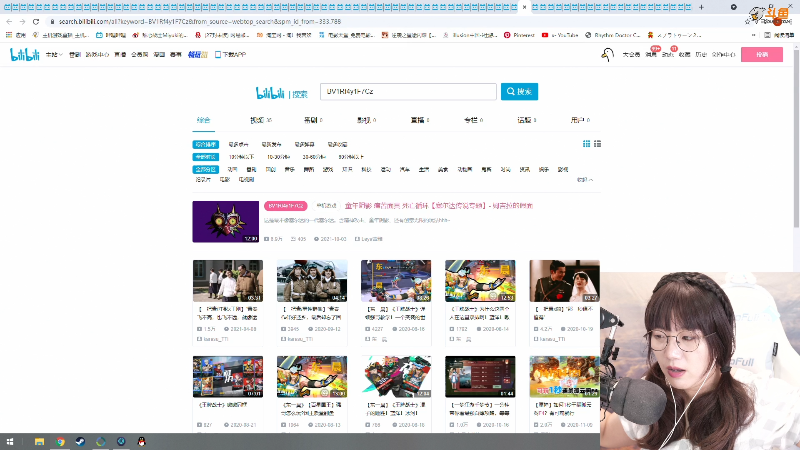Viewport: 800px width, 450px height.
Task: Open the Pinterest bookmark
Action: [x=519, y=35]
